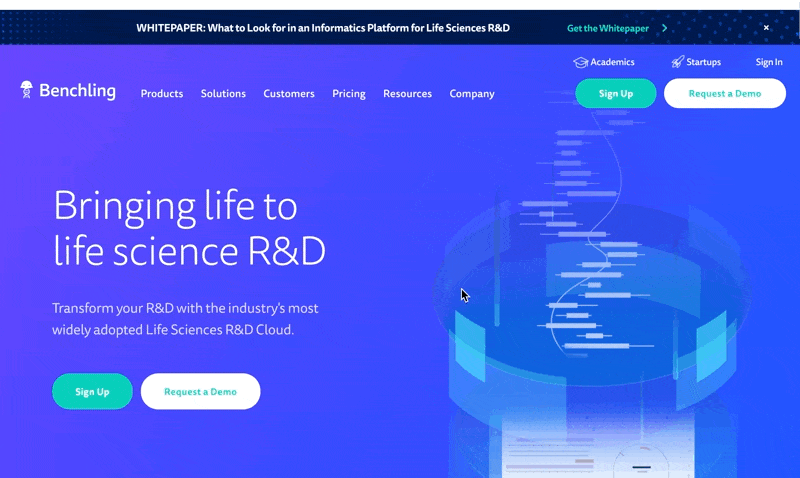Click the DNA helix illustration
The width and height of the screenshot is (800, 478).
click(x=590, y=240)
